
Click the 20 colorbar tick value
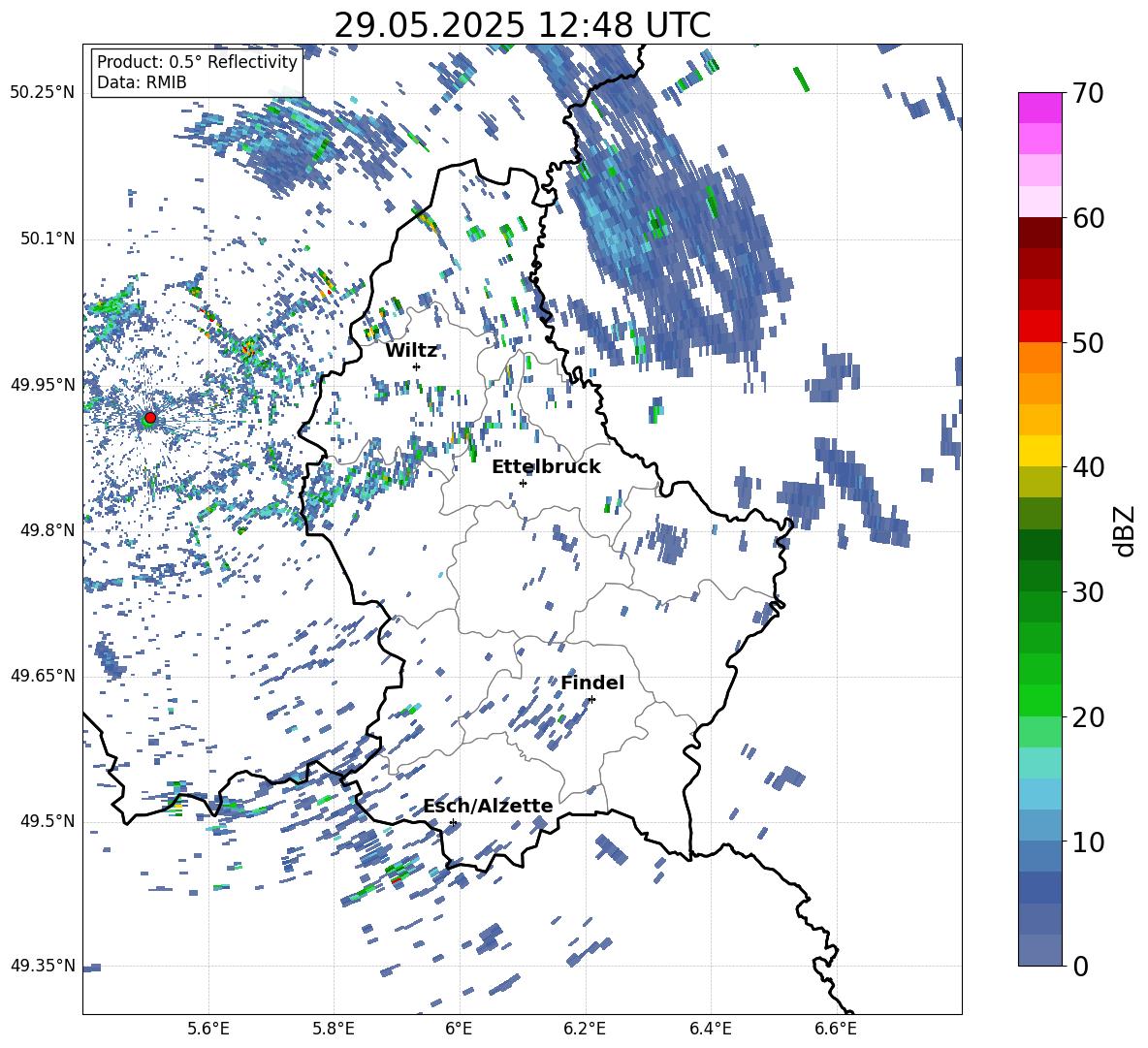click(x=1088, y=717)
